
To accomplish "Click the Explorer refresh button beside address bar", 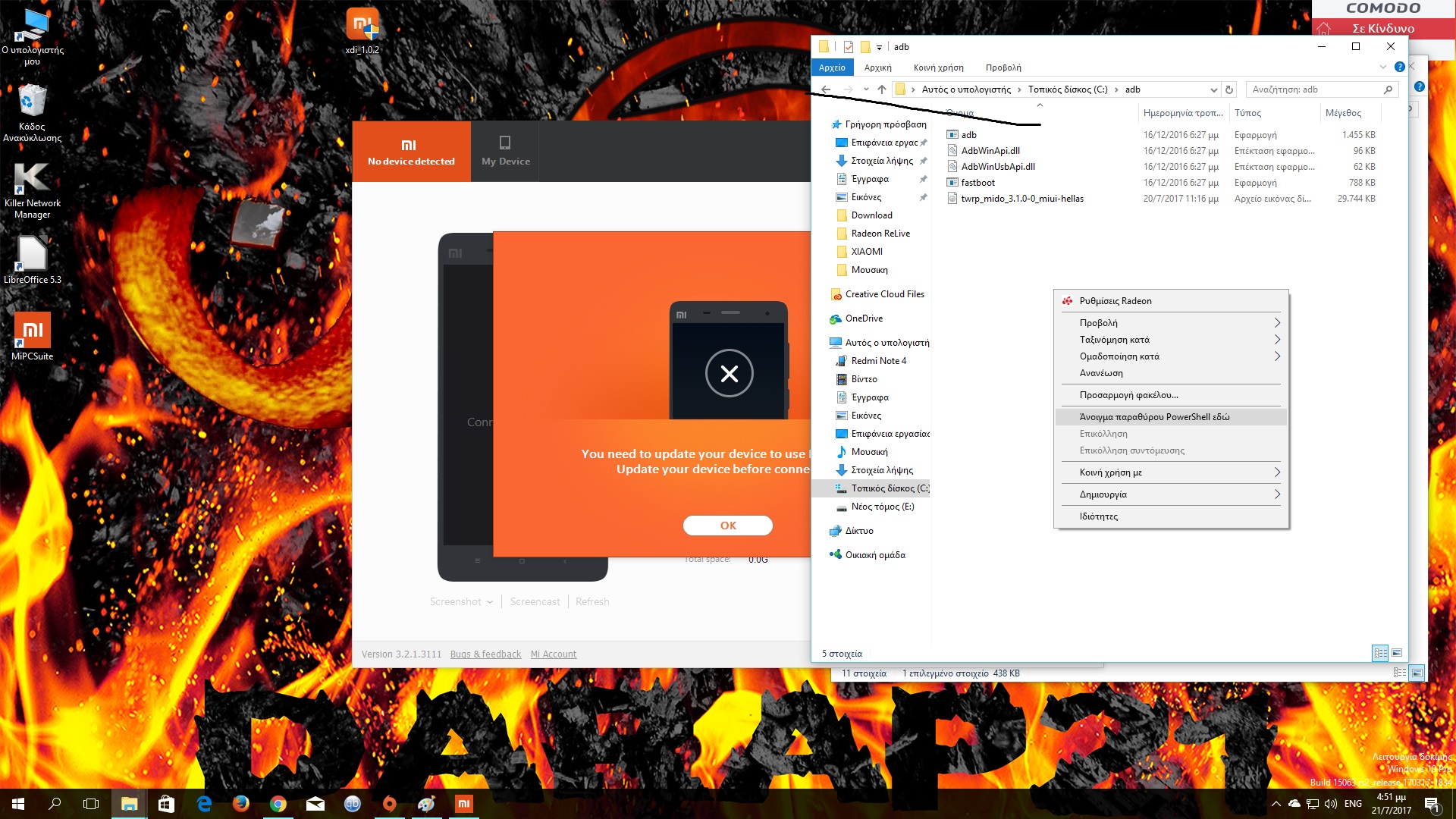I will pyautogui.click(x=1229, y=89).
